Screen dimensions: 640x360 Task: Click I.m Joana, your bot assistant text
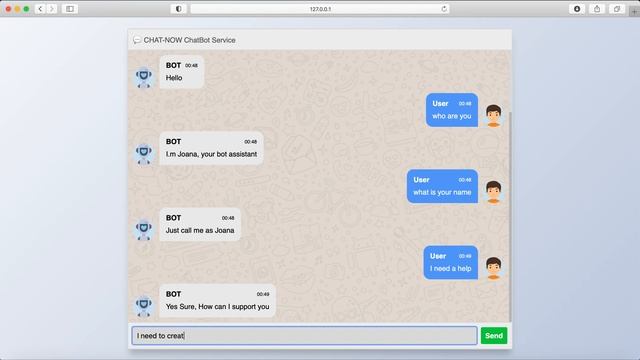211,154
